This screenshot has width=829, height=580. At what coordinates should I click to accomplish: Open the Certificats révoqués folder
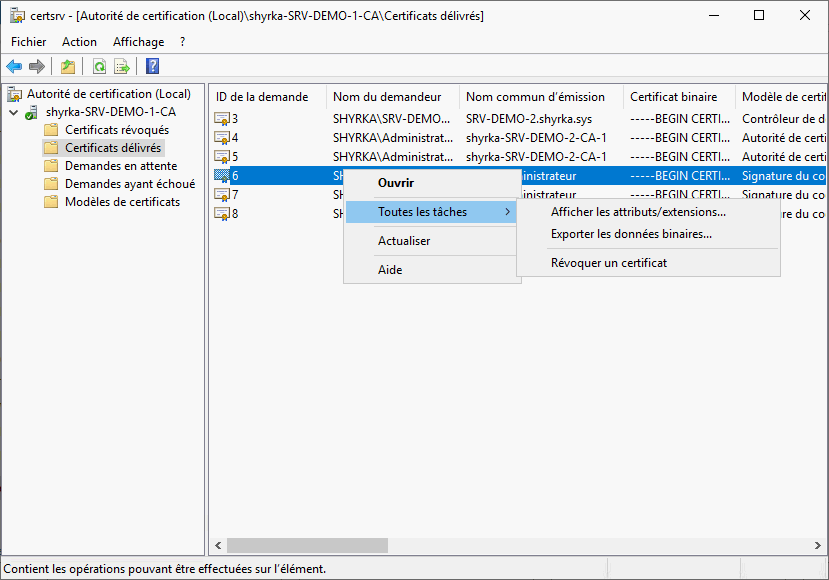point(116,130)
